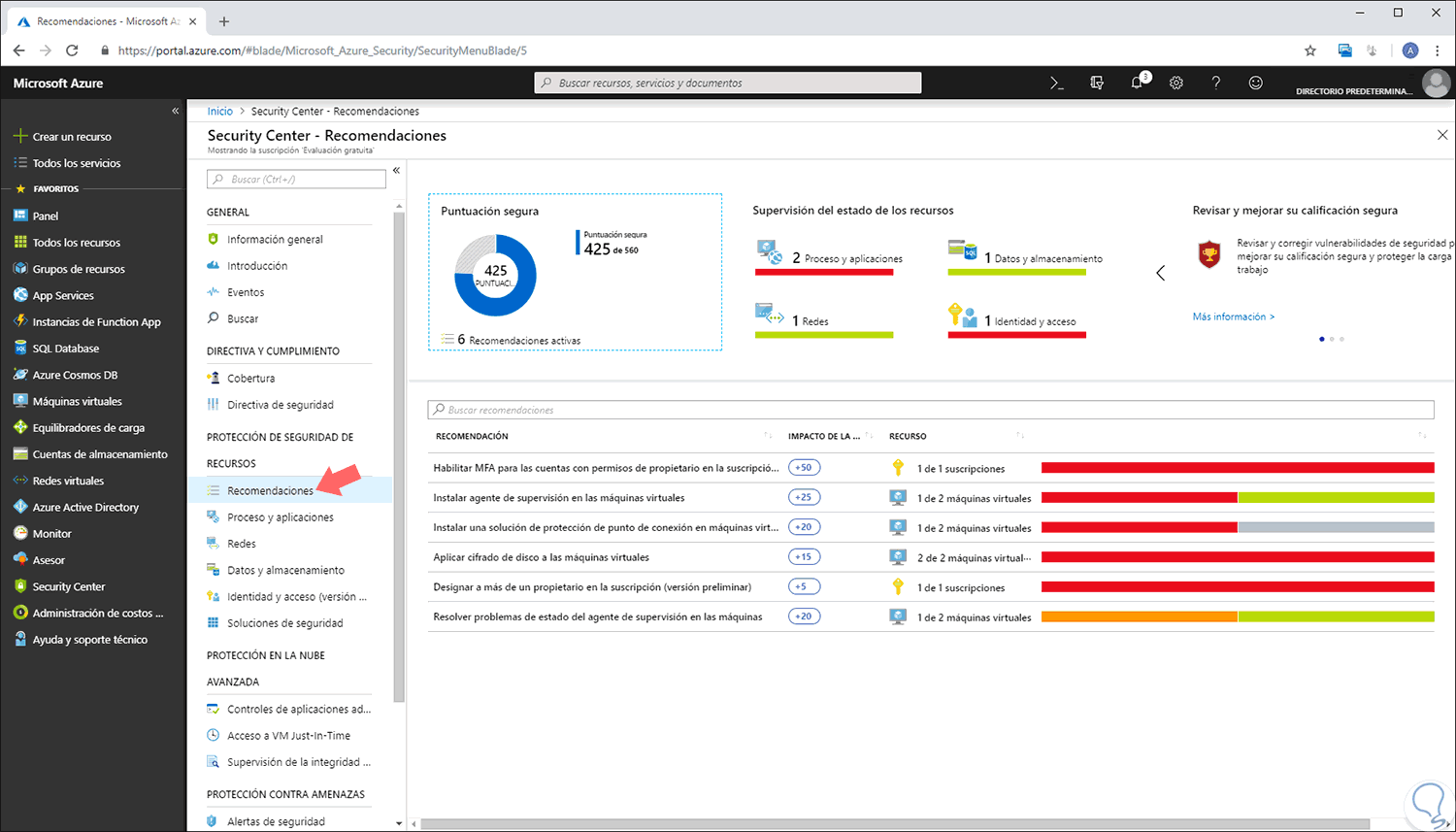The image size is (1456, 832).
Task: Click the Azure Cosmos DB sidebar icon
Action: (20, 375)
